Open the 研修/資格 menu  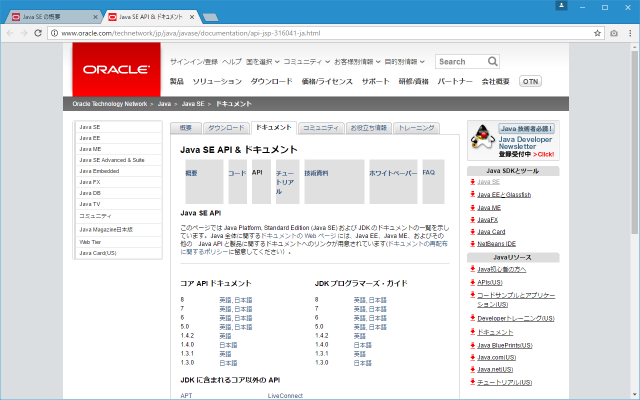[413, 81]
